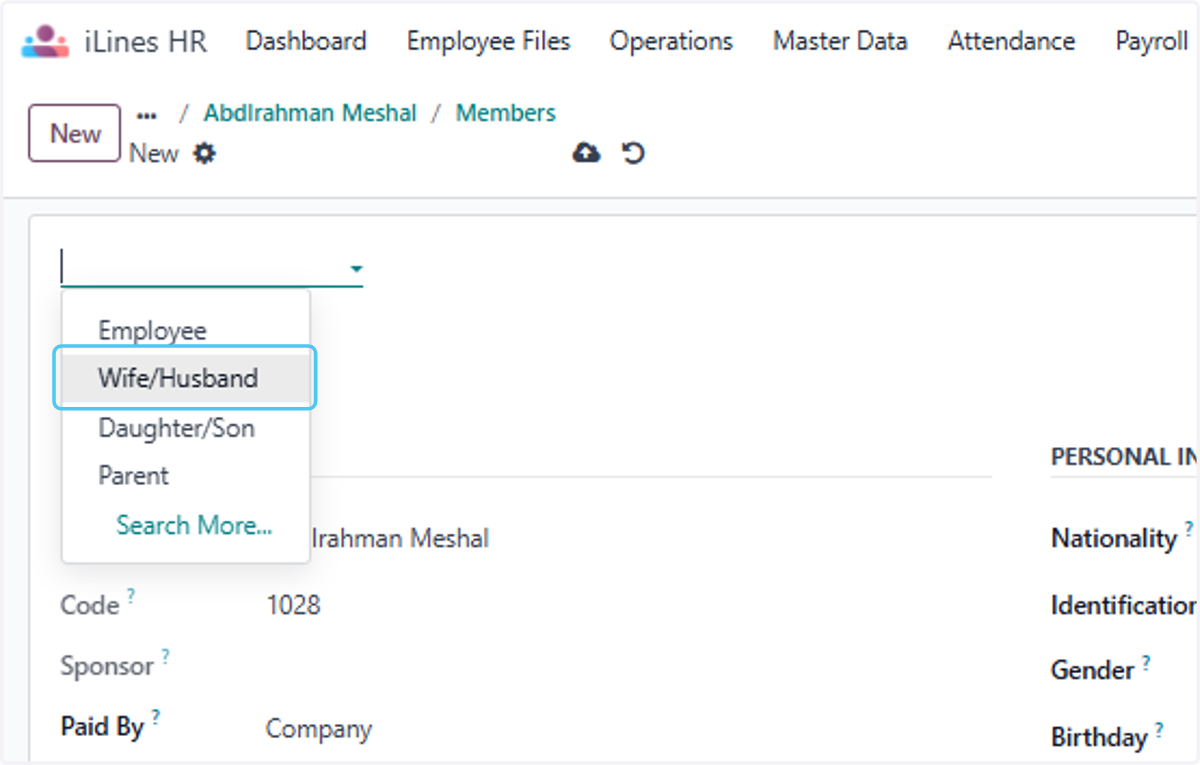Click the help mark beside Nationality
Viewport: 1200px width, 765px height.
[1189, 528]
